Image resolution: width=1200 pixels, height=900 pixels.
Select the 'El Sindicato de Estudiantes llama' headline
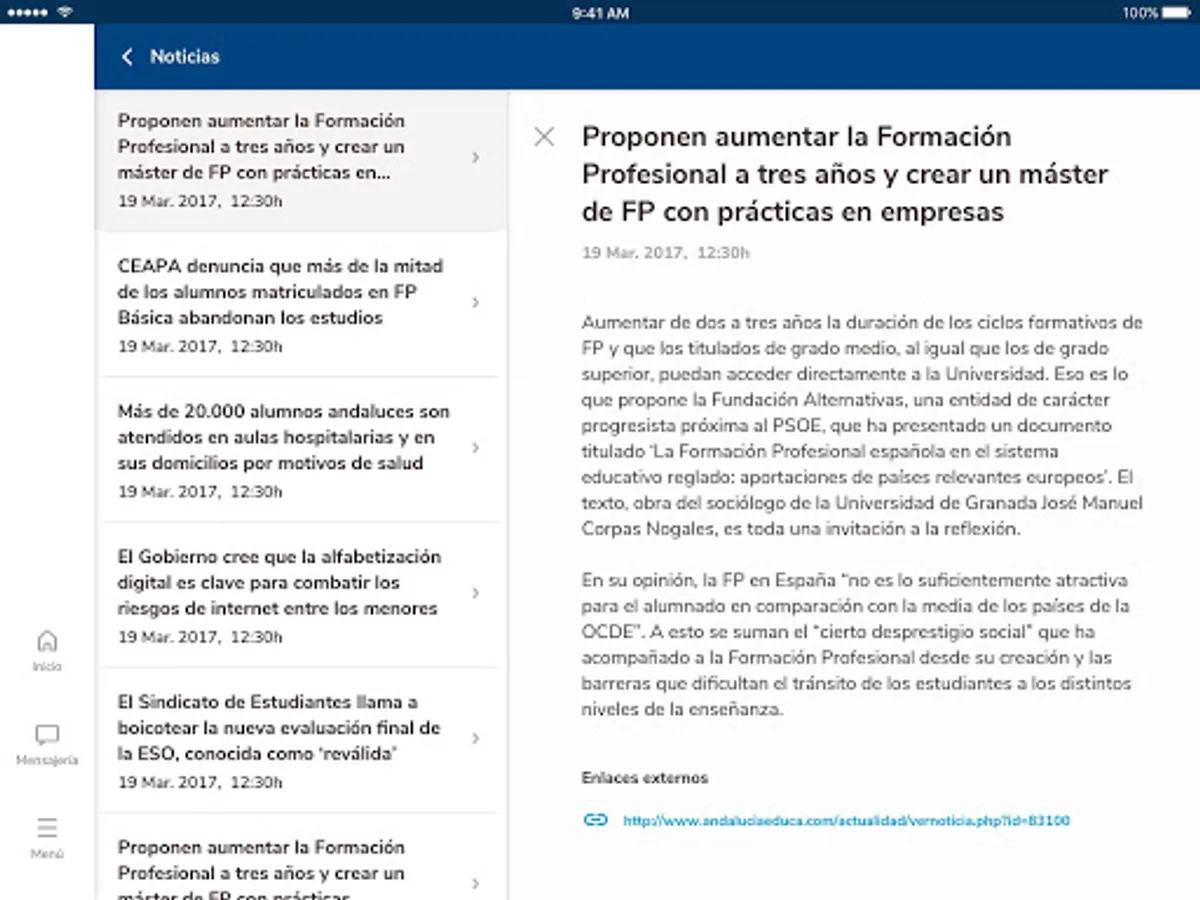point(279,727)
